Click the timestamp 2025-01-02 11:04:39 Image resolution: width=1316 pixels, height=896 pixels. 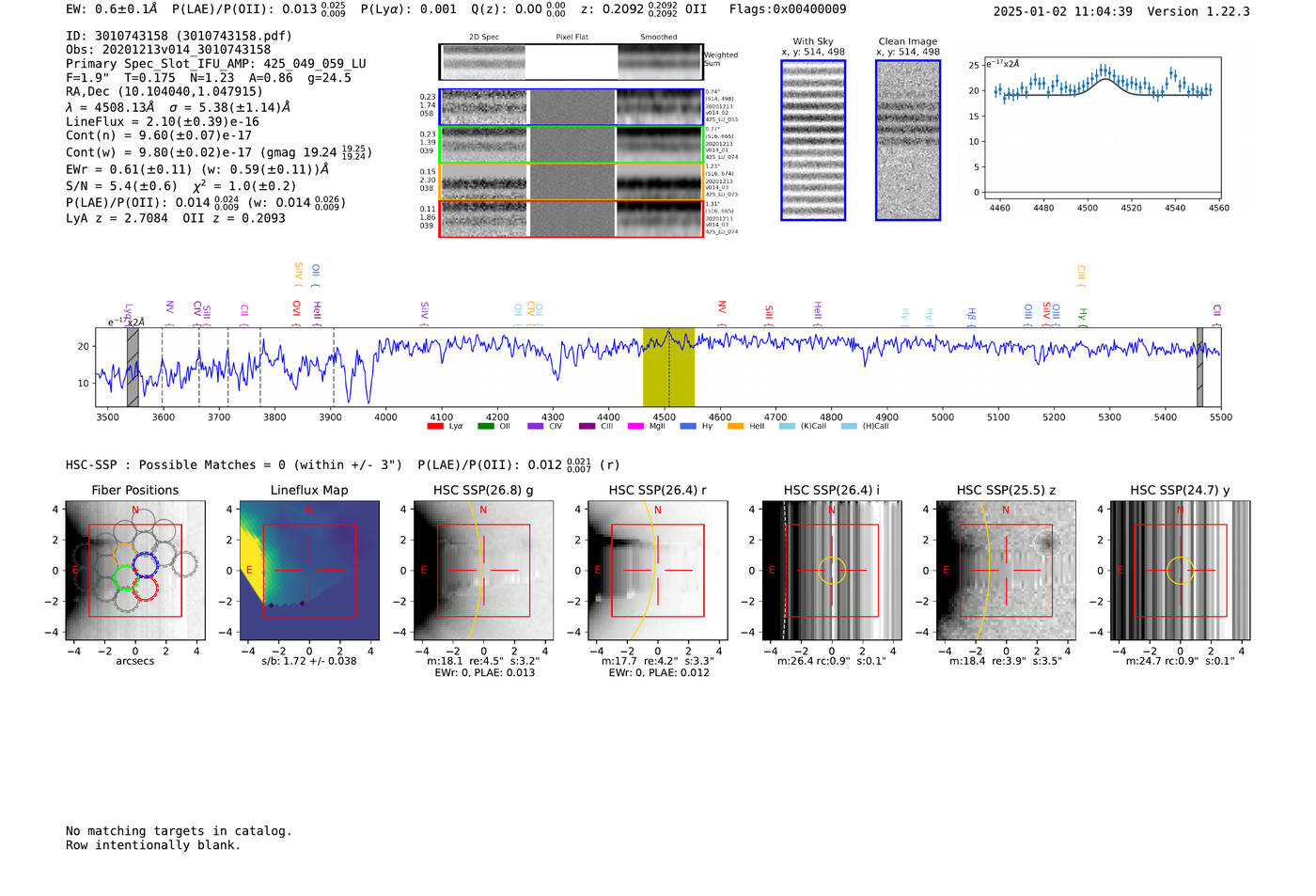point(1063,12)
